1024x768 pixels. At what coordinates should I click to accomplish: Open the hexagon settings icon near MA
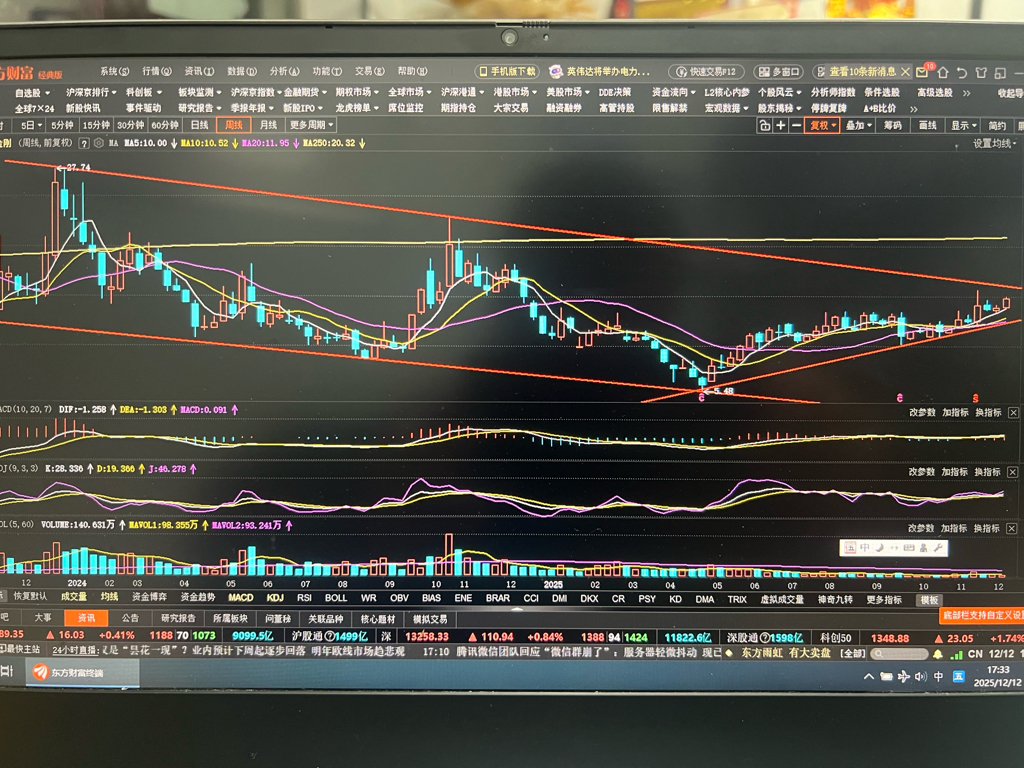point(99,143)
